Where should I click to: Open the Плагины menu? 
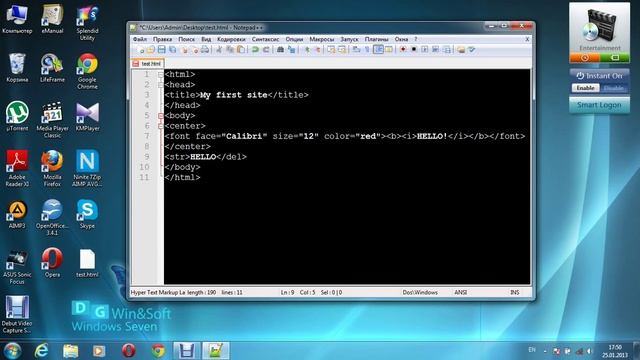click(x=376, y=39)
